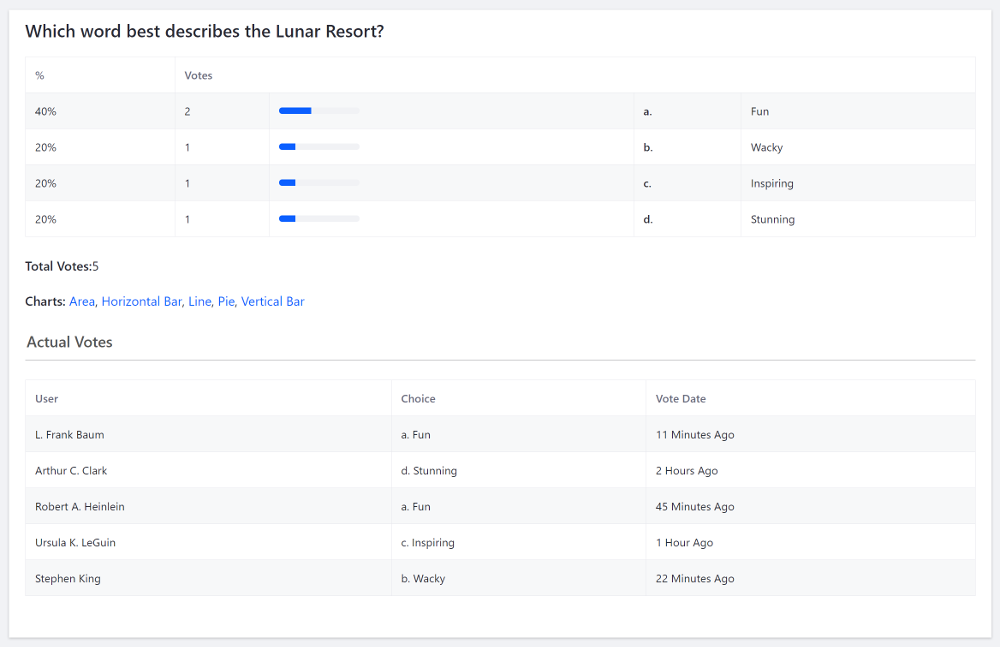1000x647 pixels.
Task: Click the choice letter 'b.'
Action: 648,147
